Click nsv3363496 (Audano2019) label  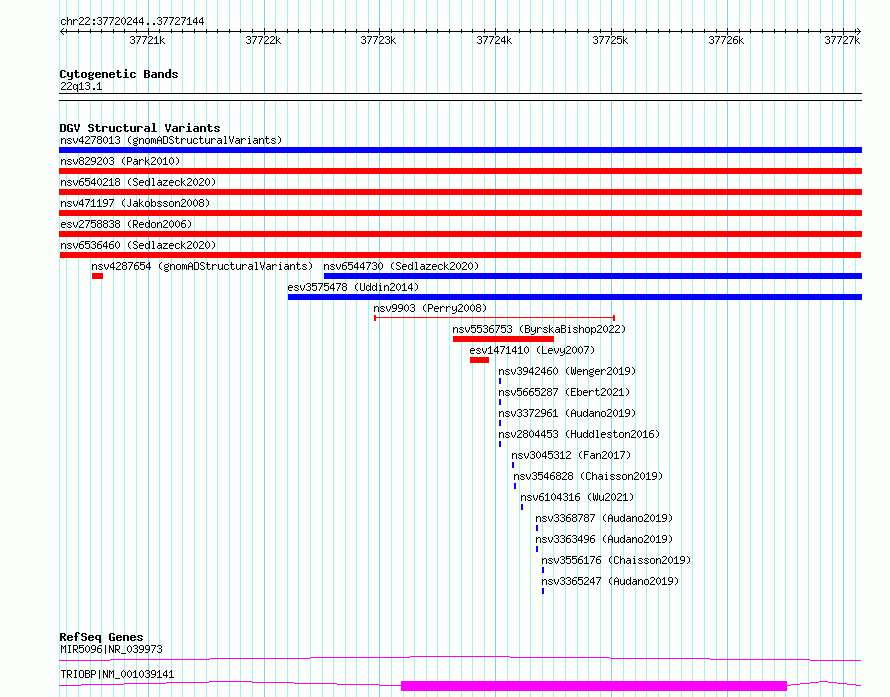tap(604, 539)
